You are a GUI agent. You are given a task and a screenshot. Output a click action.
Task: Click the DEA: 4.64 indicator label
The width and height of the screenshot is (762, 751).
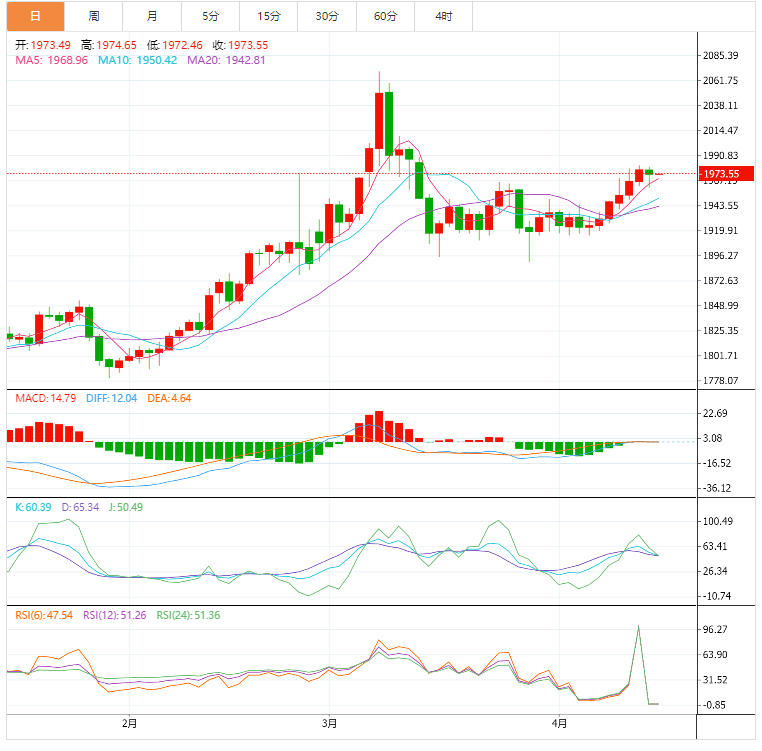point(169,398)
